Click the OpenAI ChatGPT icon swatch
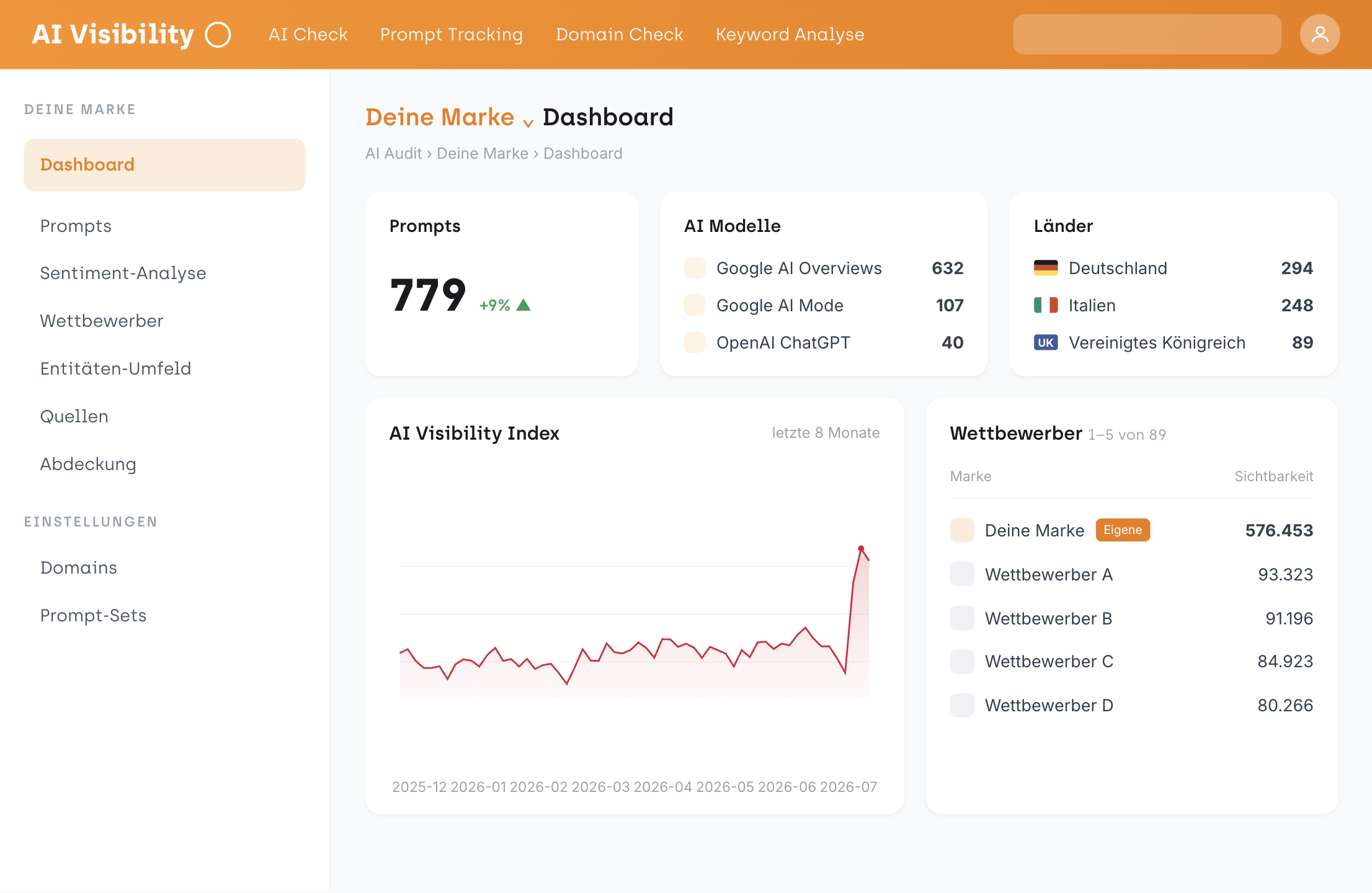1372x893 pixels. (x=694, y=342)
